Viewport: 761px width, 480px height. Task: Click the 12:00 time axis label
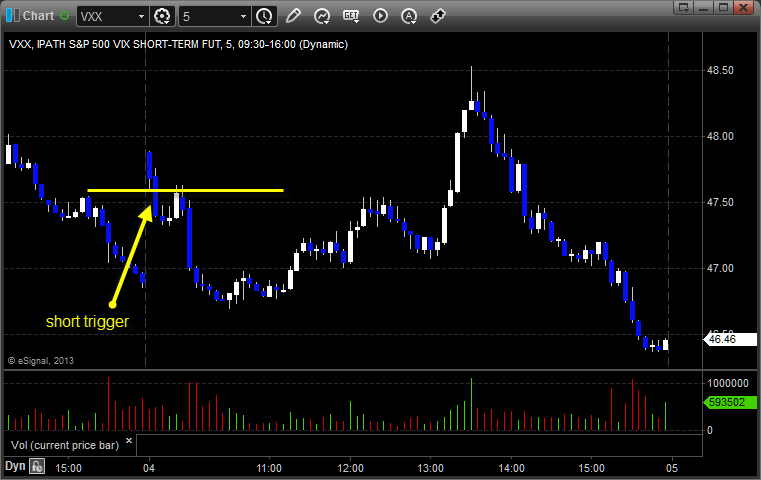(x=350, y=468)
